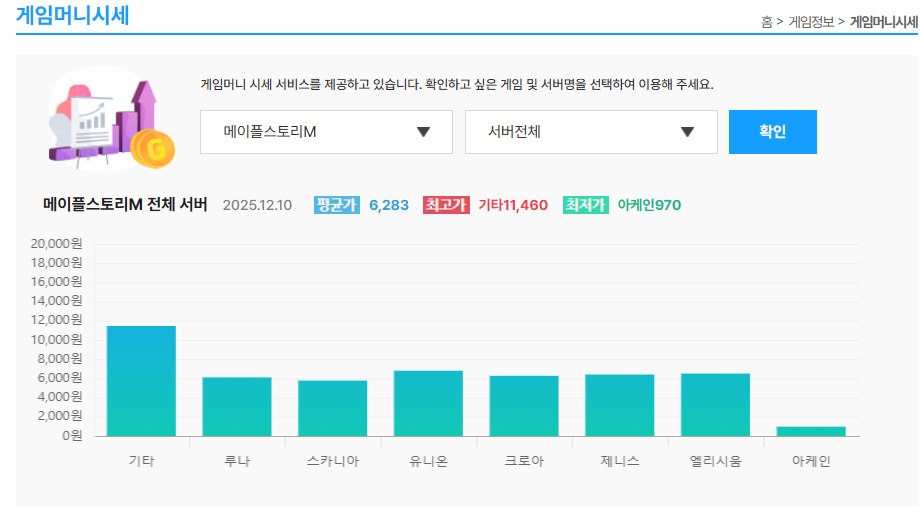Open the 메이플스토리M game dropdown
The width and height of the screenshot is (920, 507).
[326, 132]
